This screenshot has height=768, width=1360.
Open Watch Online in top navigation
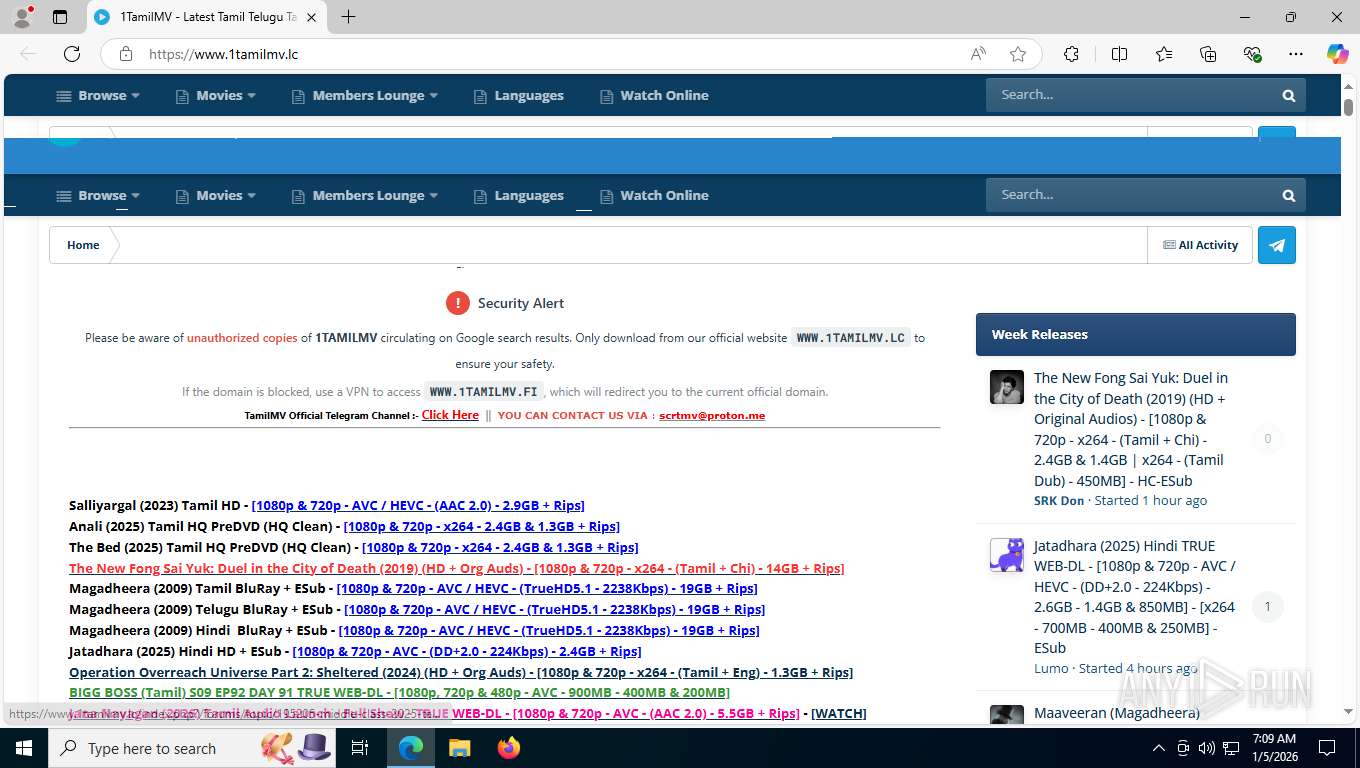pos(654,96)
